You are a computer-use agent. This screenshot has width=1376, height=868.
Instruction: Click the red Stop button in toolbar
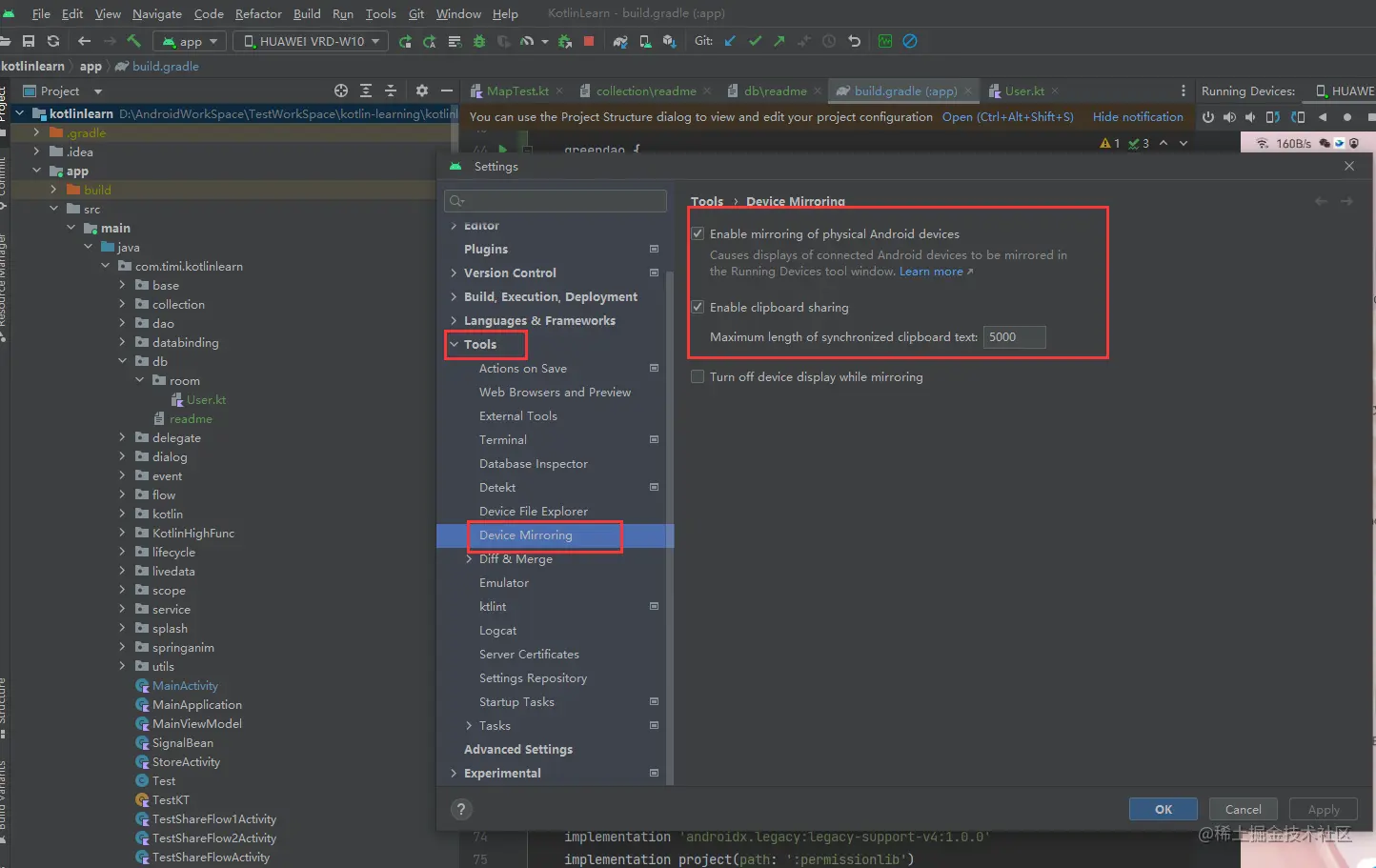pyautogui.click(x=589, y=41)
